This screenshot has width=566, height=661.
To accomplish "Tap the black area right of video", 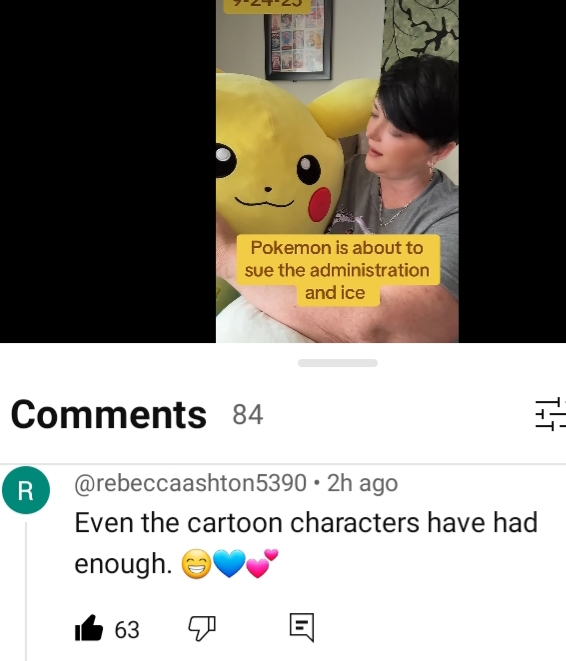I will 512,171.
